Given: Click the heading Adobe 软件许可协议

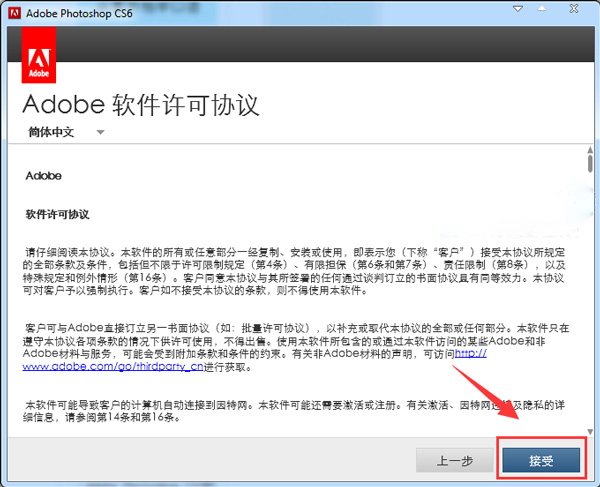Looking at the screenshot, I should [141, 105].
